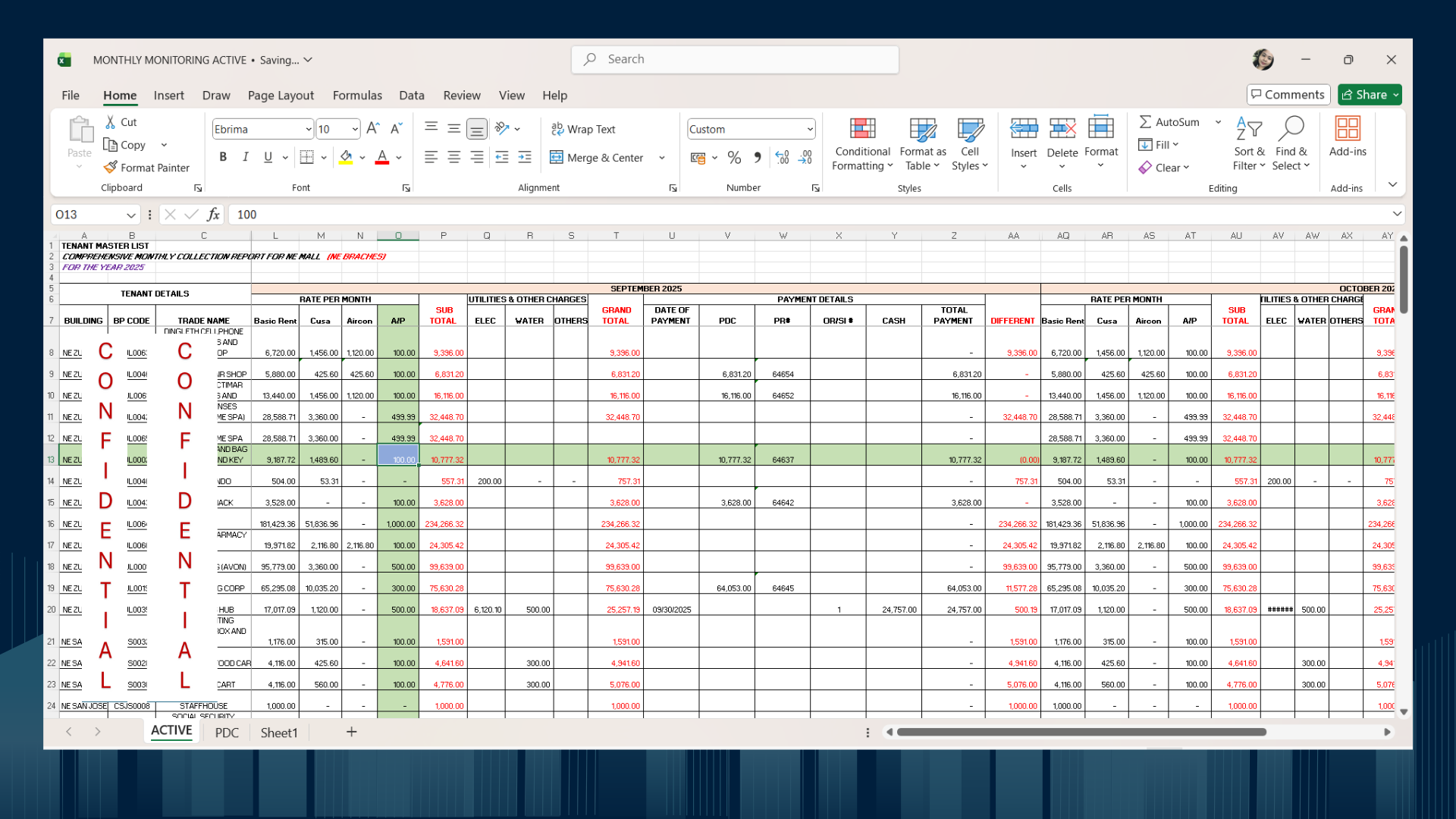Expand the Custom number format dropdown

pos(810,130)
